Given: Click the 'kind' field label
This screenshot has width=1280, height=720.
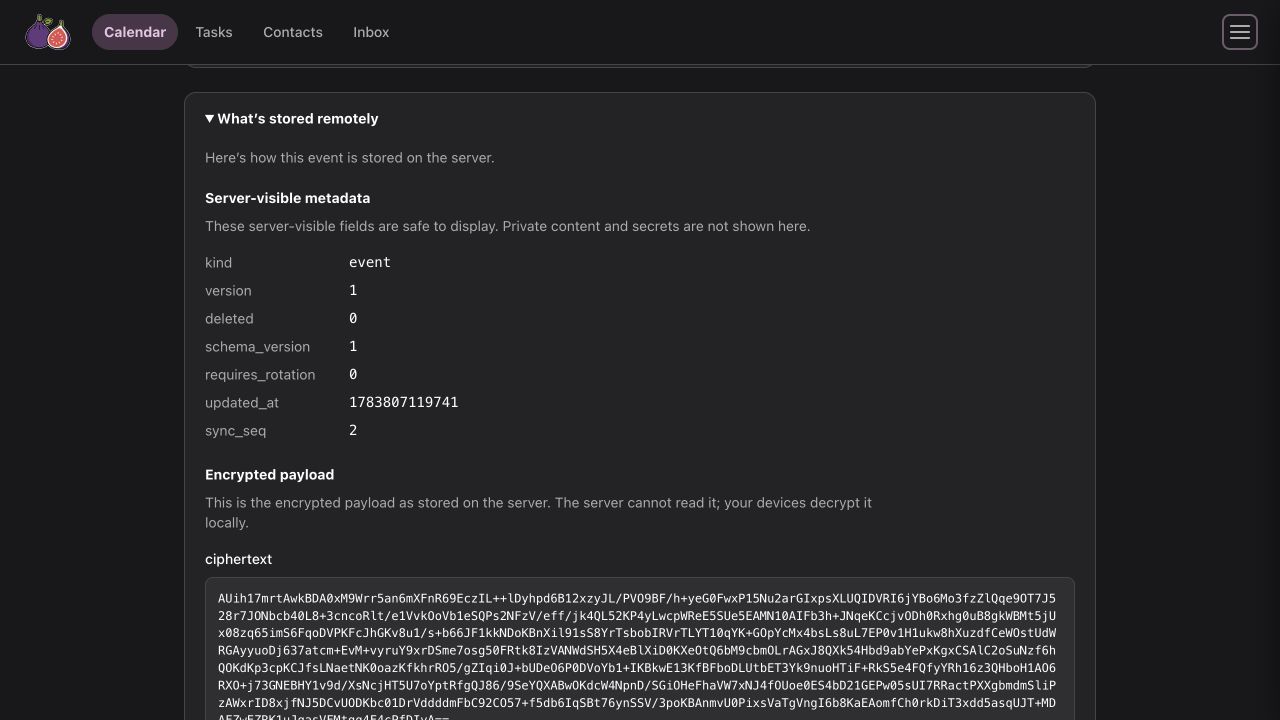Looking at the screenshot, I should (218, 263).
